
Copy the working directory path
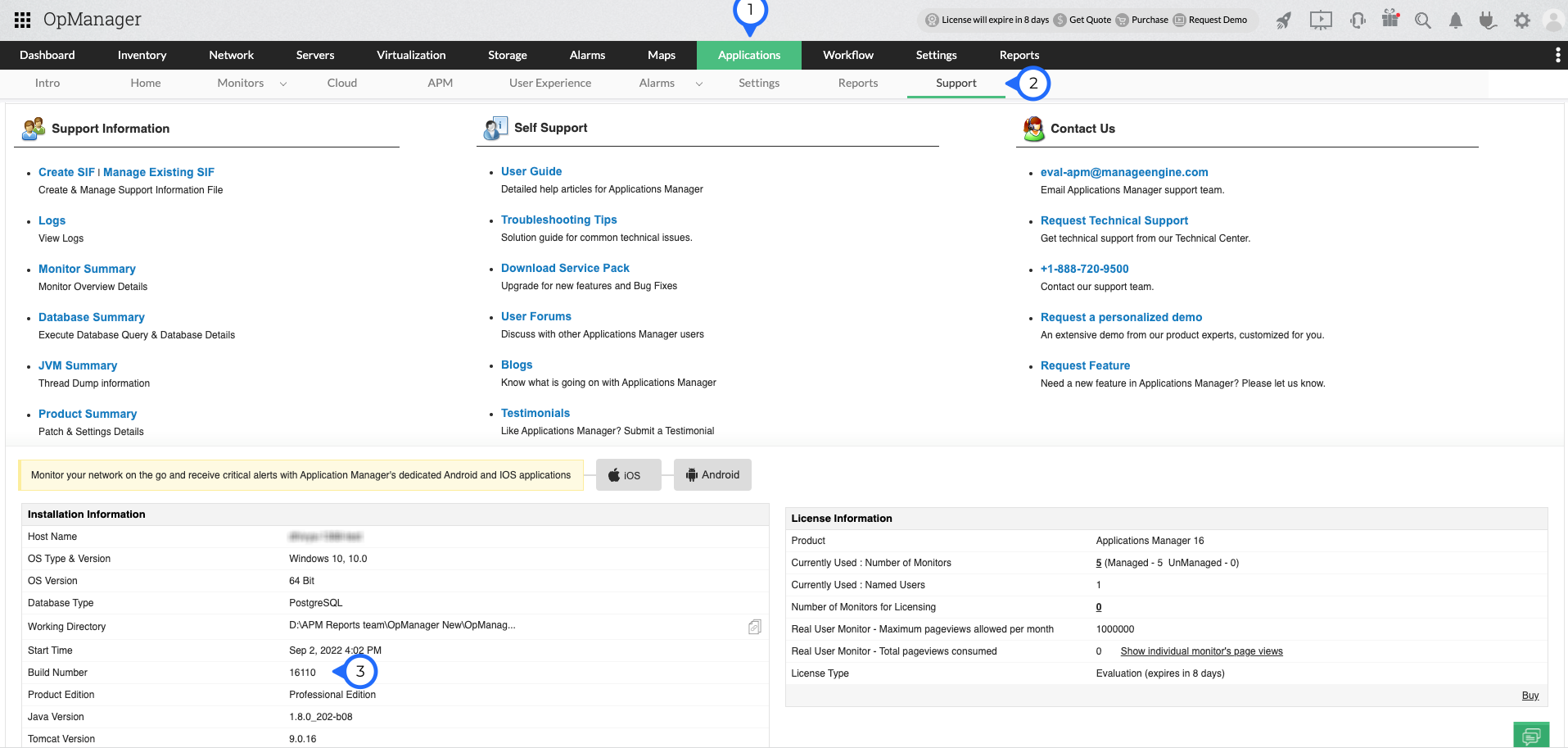[x=754, y=627]
